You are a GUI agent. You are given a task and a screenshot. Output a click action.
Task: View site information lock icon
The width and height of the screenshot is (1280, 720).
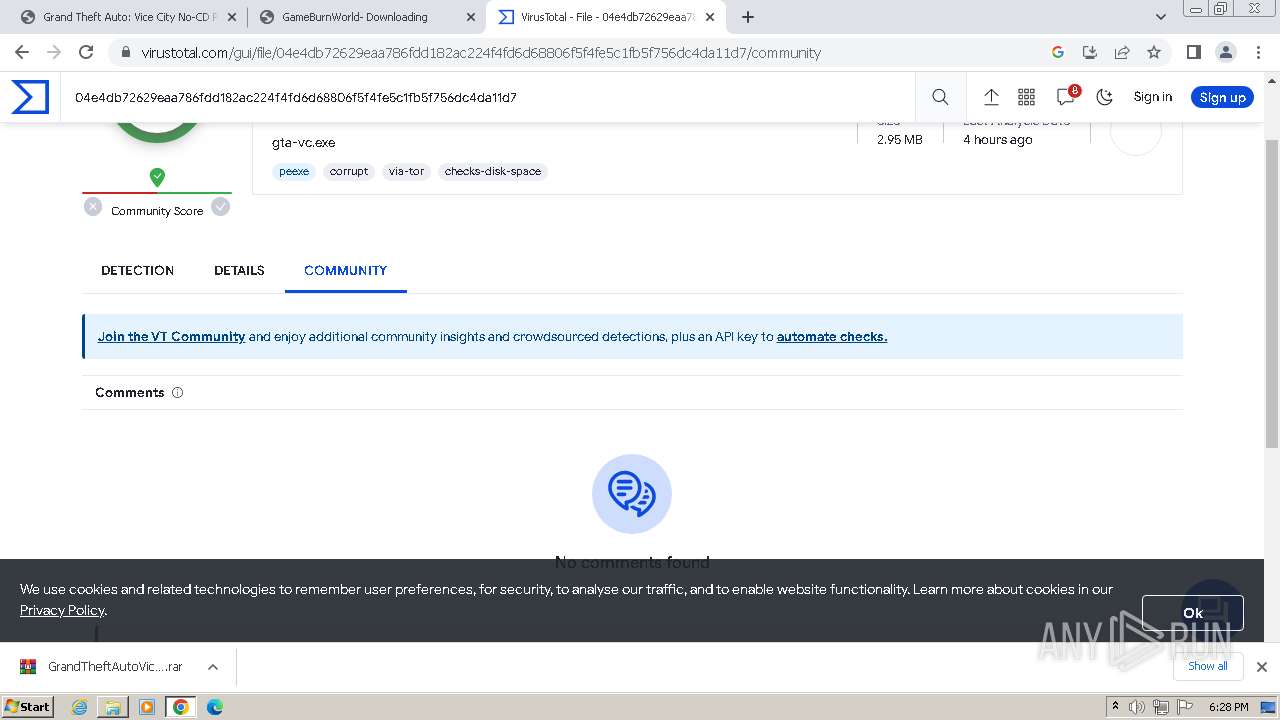[x=124, y=53]
